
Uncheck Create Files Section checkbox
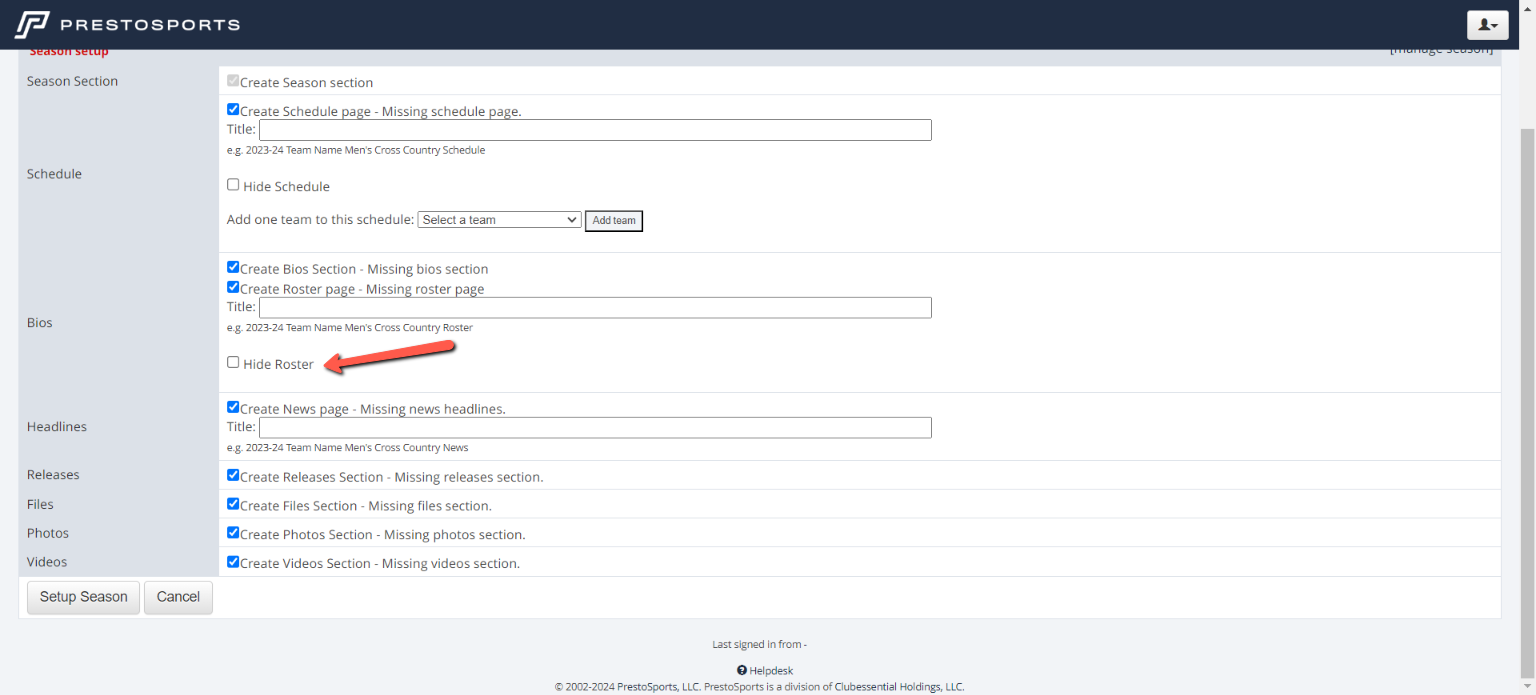click(x=233, y=504)
